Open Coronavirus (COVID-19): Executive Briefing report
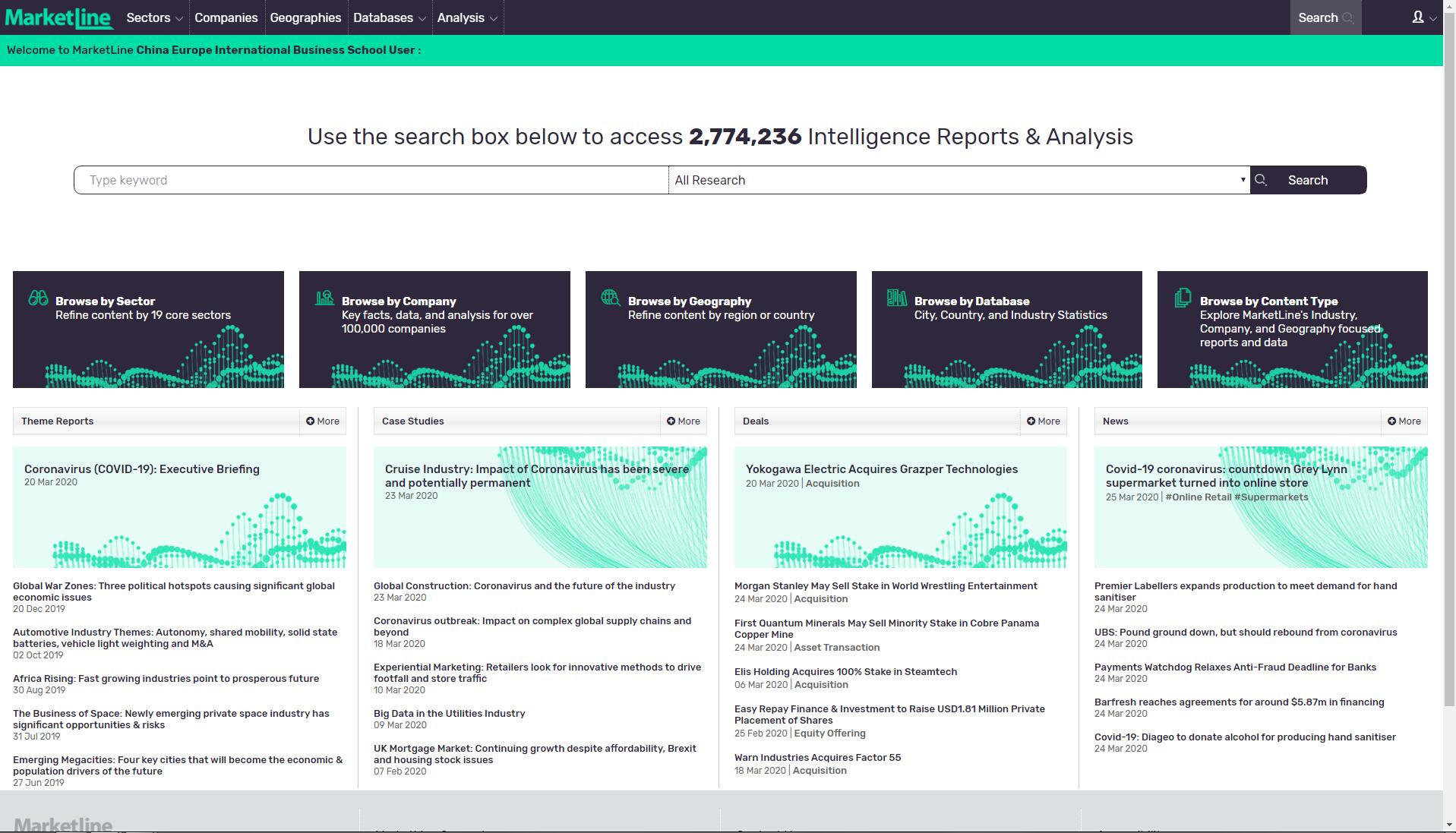1456x833 pixels. point(142,469)
